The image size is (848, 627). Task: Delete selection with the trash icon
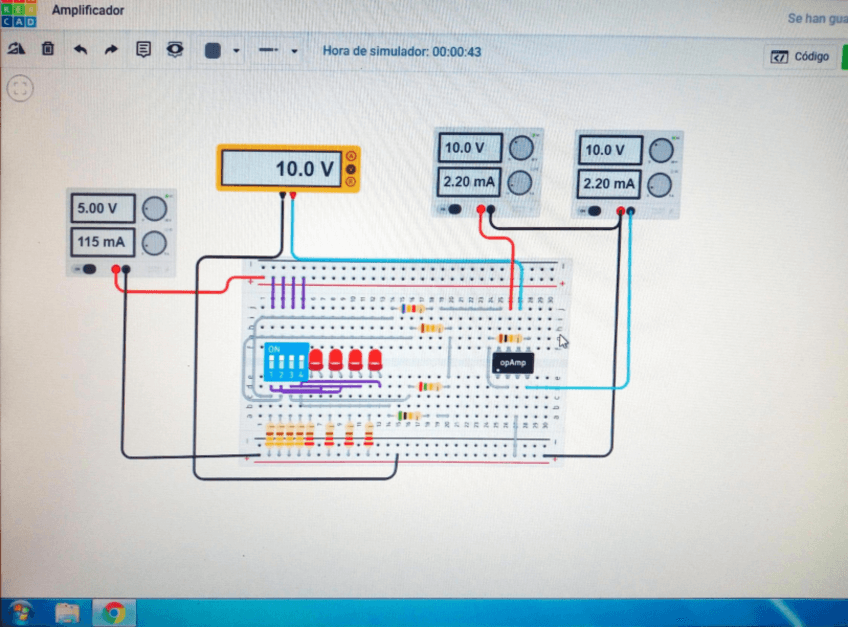(x=48, y=49)
